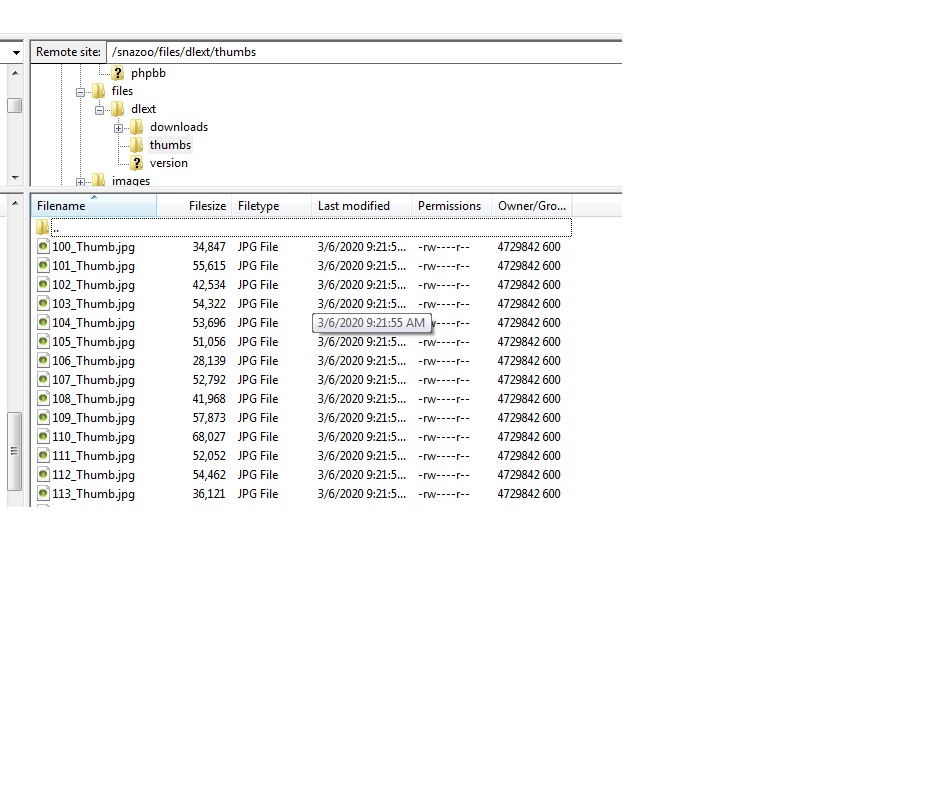Click the 113_Thumb.jpg file icon

43,494
